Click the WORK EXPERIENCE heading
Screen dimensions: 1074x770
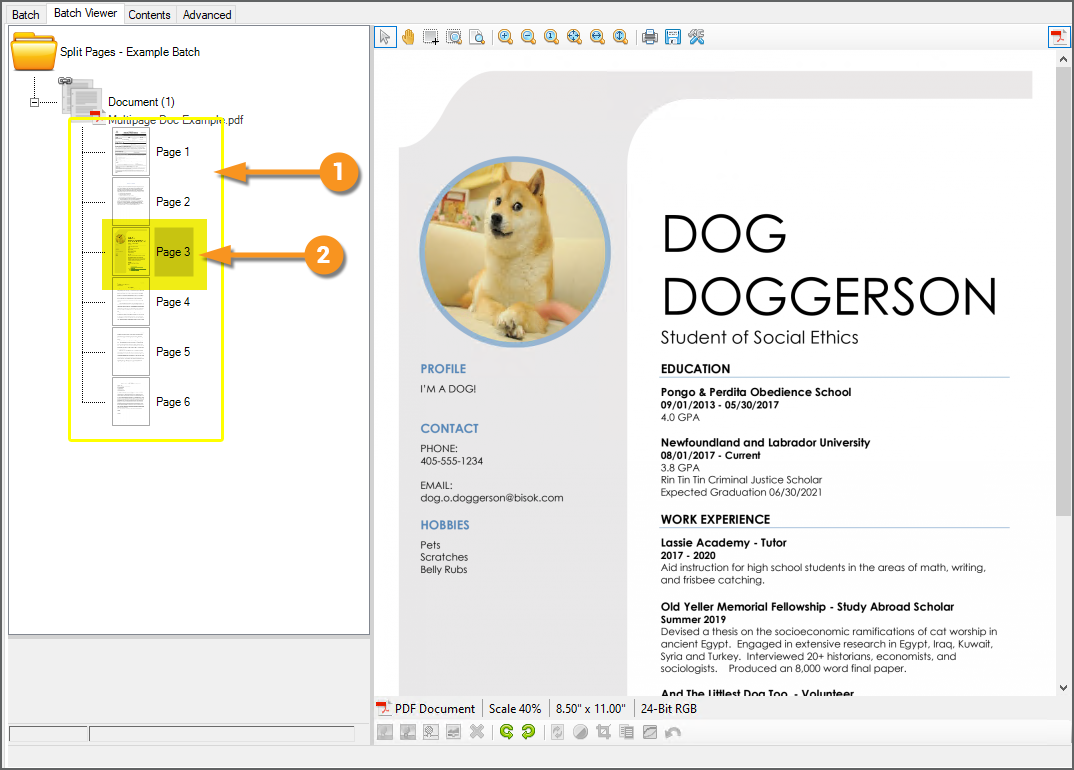[x=715, y=519]
